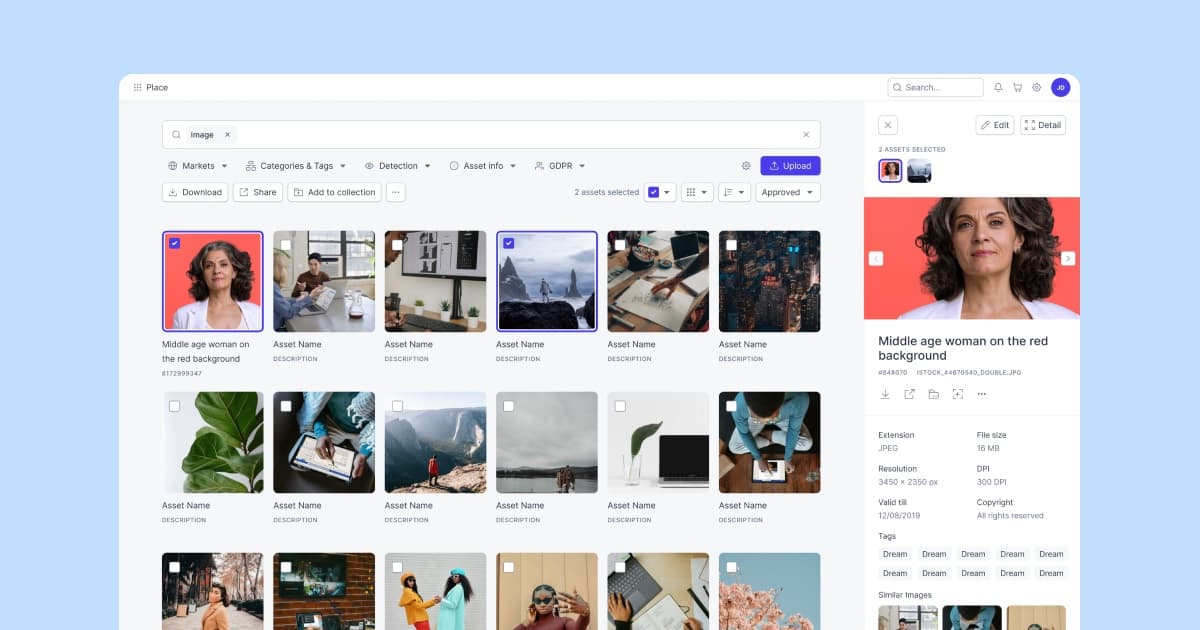Click the folder icon in the detail panel

click(933, 394)
